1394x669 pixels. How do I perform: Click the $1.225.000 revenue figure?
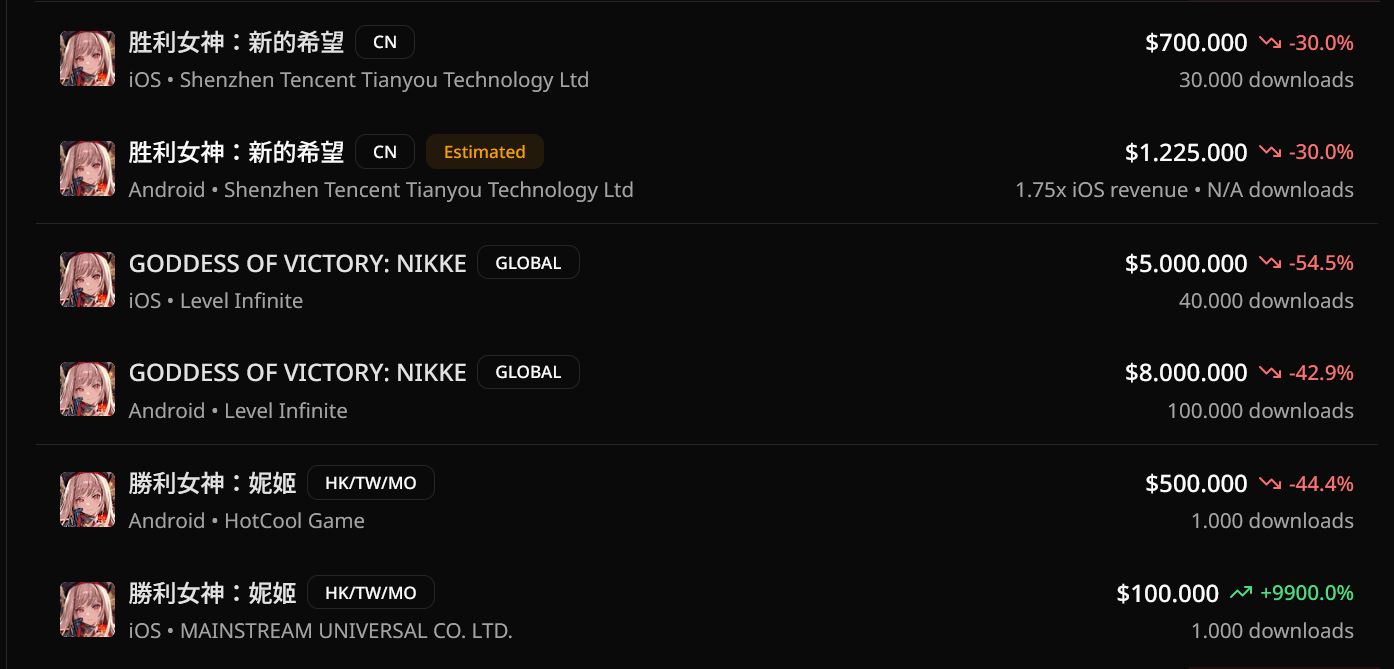(1186, 153)
